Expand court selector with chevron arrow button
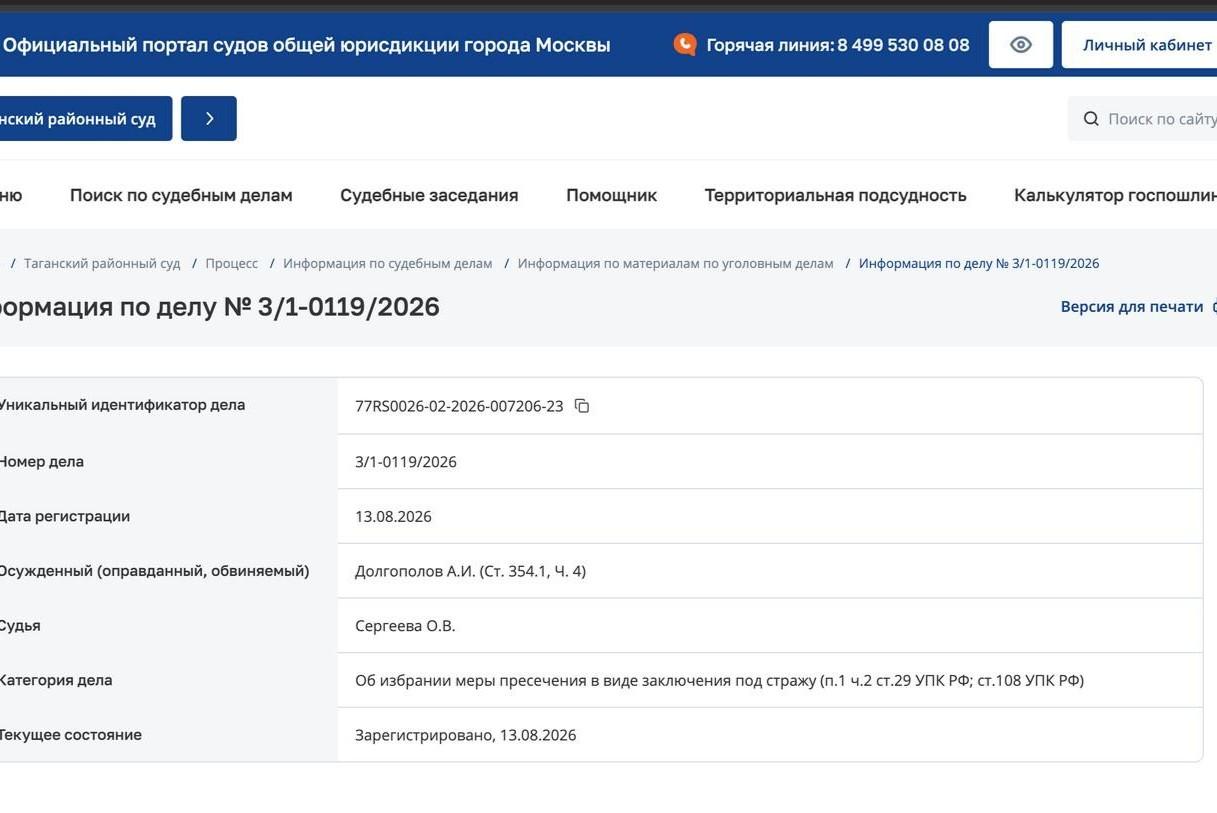The height and width of the screenshot is (813, 1217). click(209, 118)
